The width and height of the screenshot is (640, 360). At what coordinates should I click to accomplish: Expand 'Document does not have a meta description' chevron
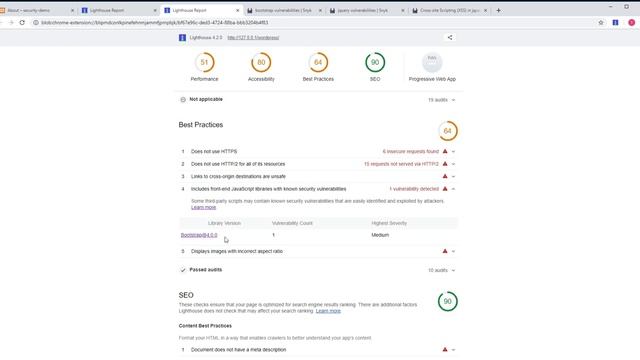(x=453, y=350)
